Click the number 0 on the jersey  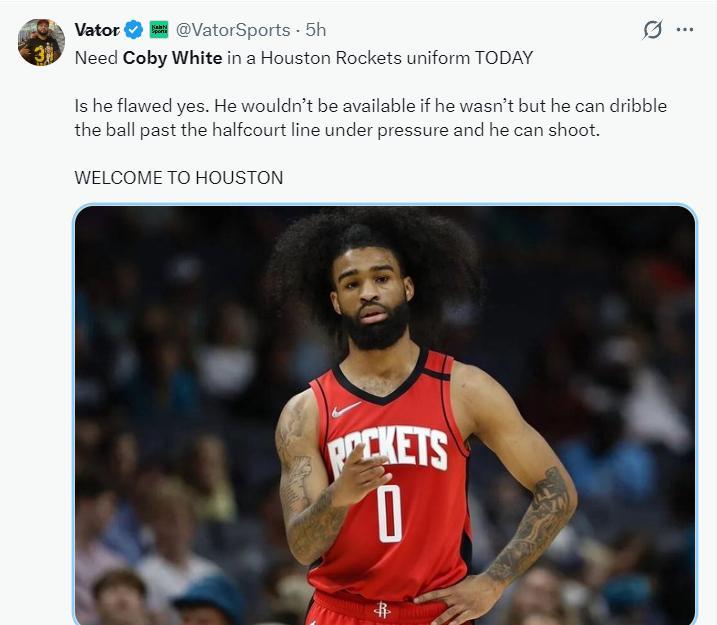[x=389, y=513]
